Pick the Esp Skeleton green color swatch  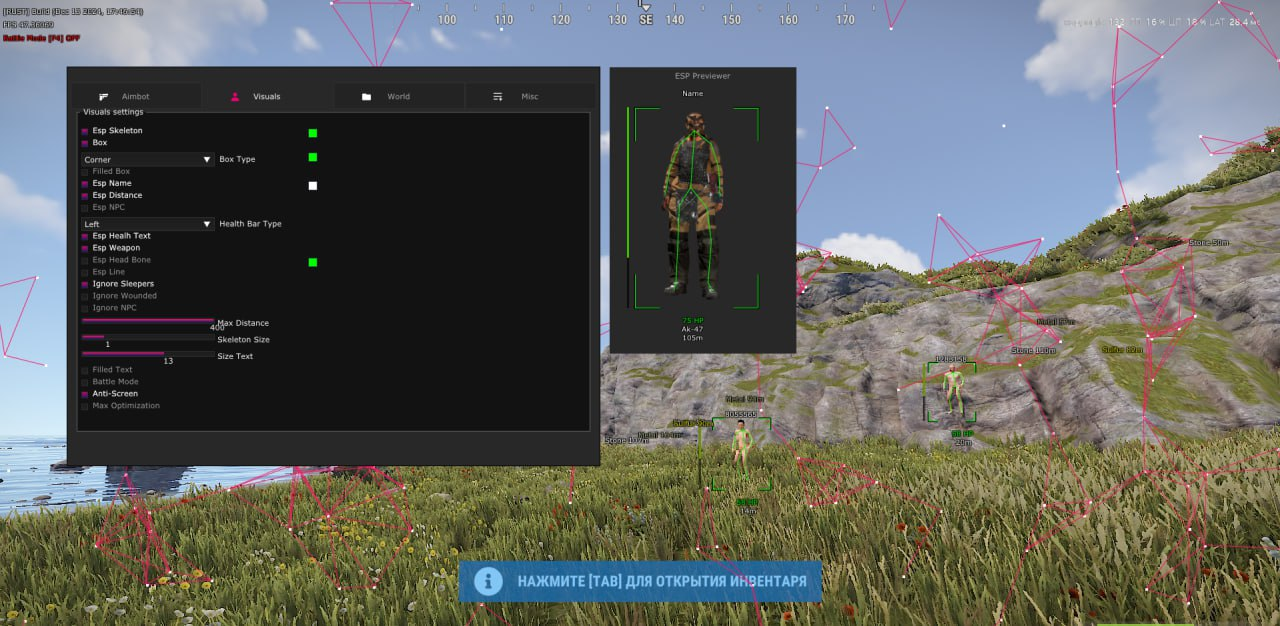[x=313, y=133]
